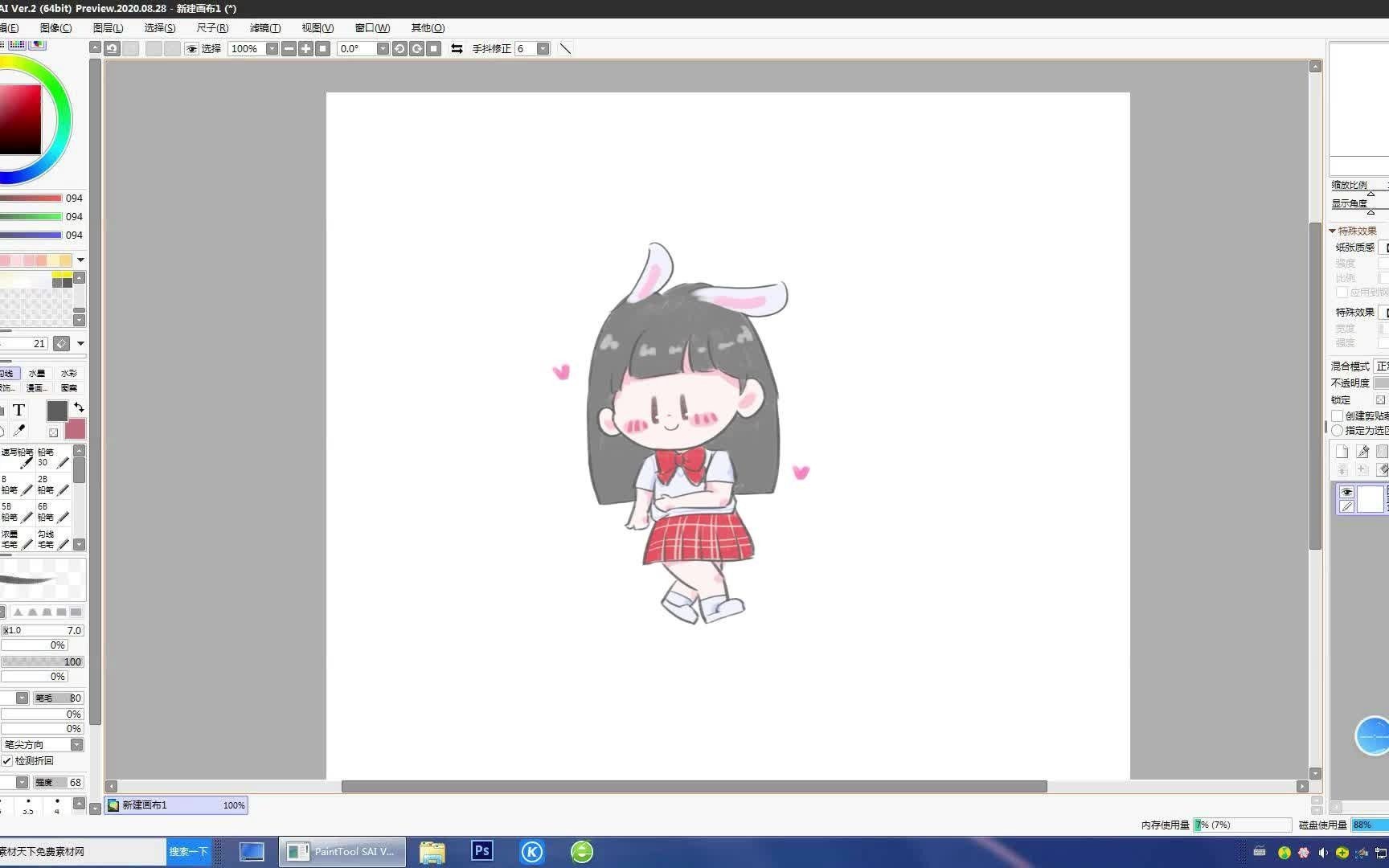The width and height of the screenshot is (1389, 868).
Task: Open the dropdown beside the 笔毛 80 slider
Action: coord(22,698)
